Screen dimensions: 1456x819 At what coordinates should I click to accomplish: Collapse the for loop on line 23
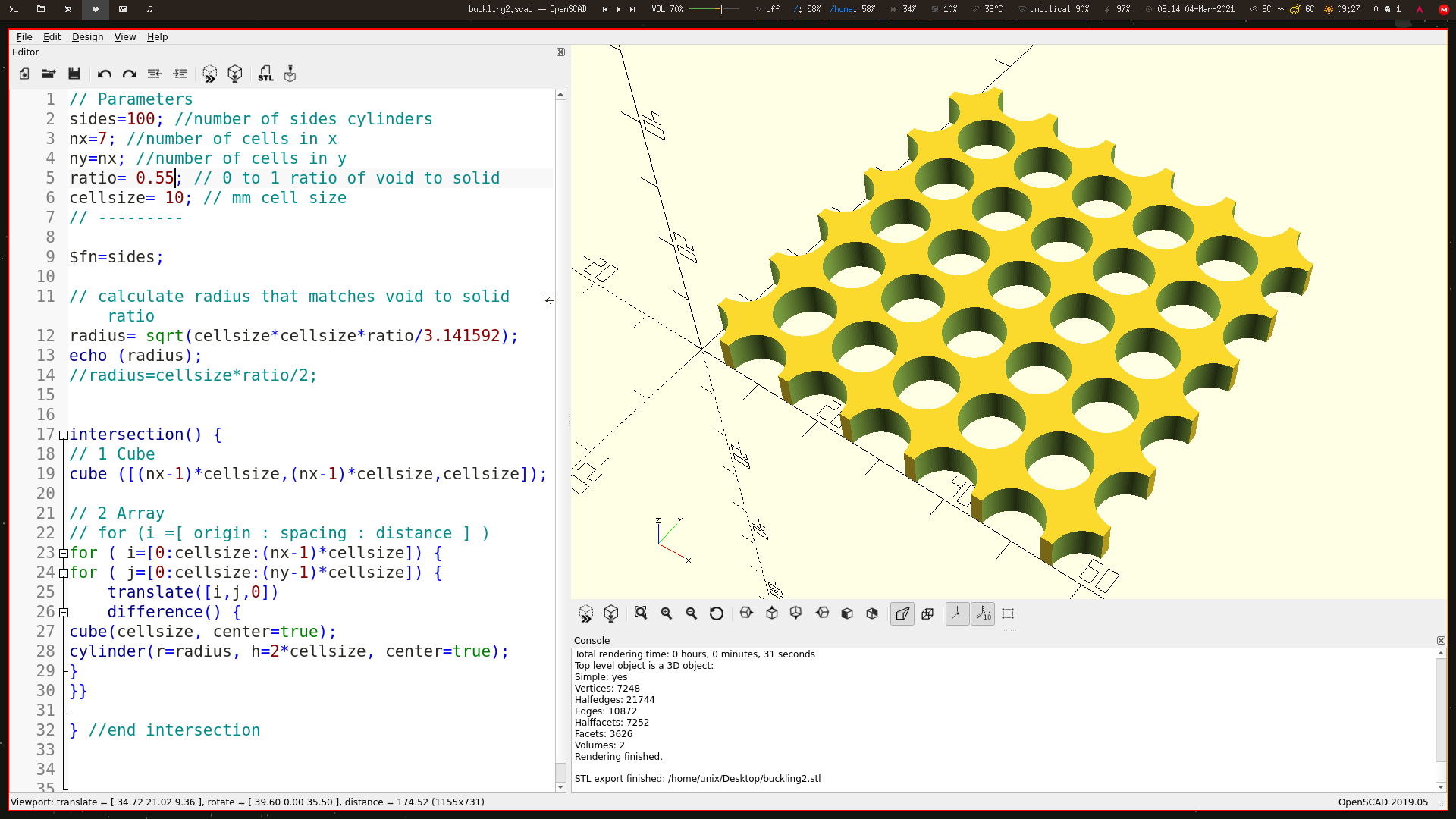[64, 554]
